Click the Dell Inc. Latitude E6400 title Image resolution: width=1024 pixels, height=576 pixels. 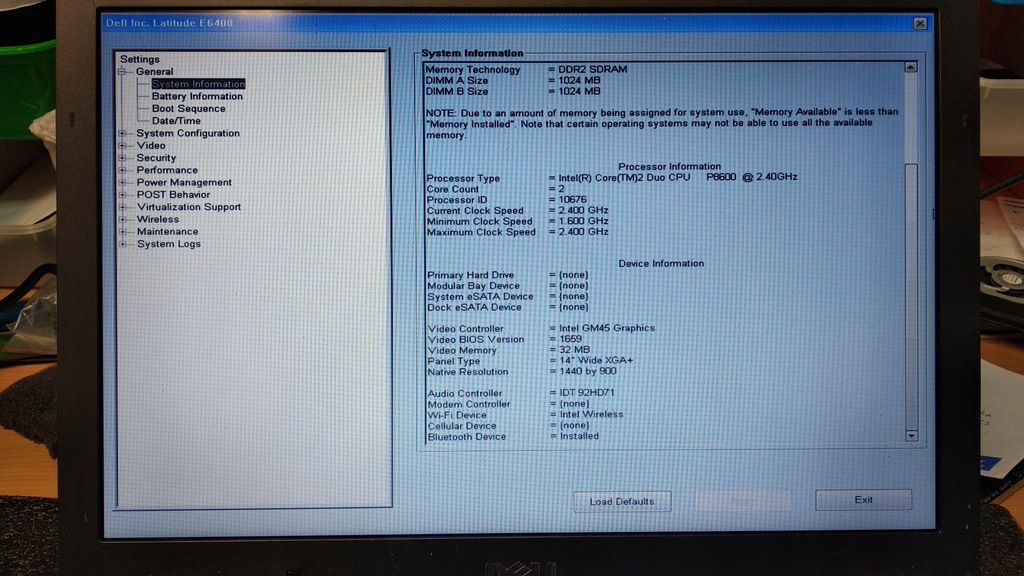coord(169,23)
